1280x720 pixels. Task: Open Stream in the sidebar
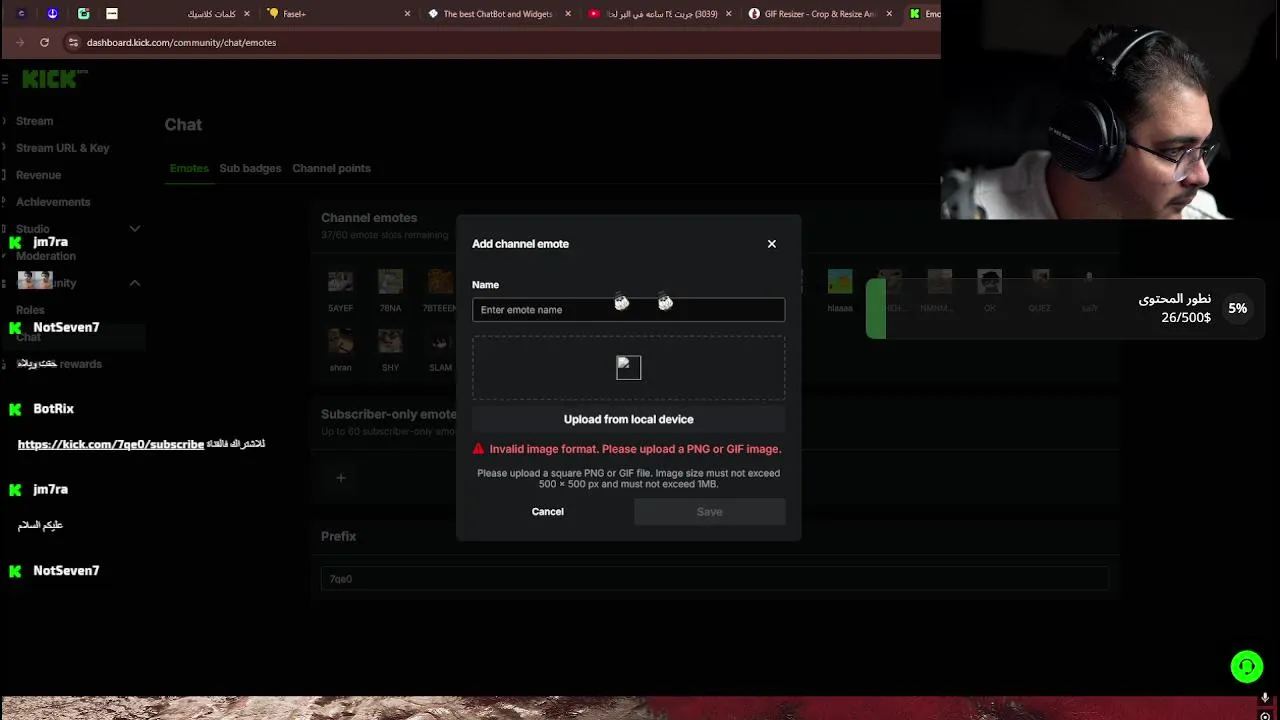coord(34,121)
